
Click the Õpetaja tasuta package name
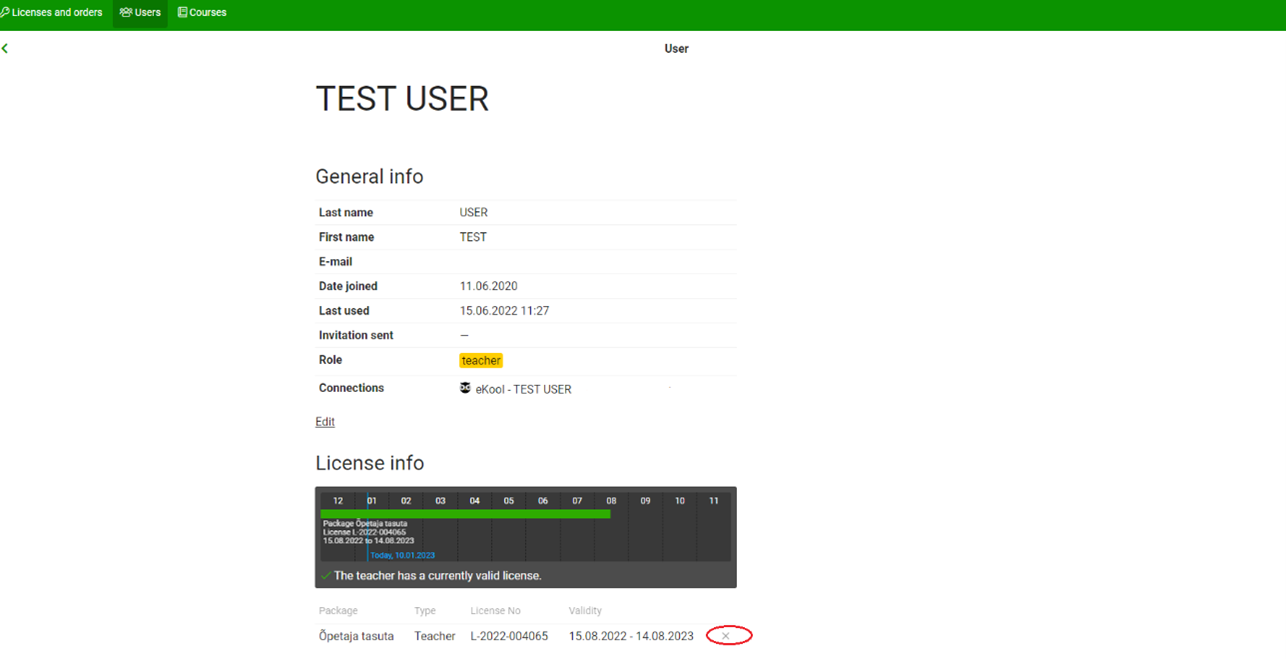click(x=356, y=636)
